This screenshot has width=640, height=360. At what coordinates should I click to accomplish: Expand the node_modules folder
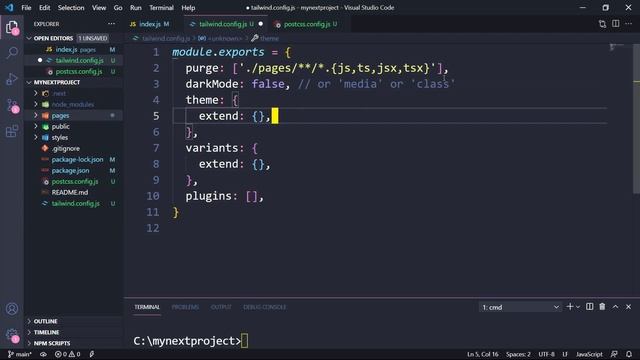36,104
